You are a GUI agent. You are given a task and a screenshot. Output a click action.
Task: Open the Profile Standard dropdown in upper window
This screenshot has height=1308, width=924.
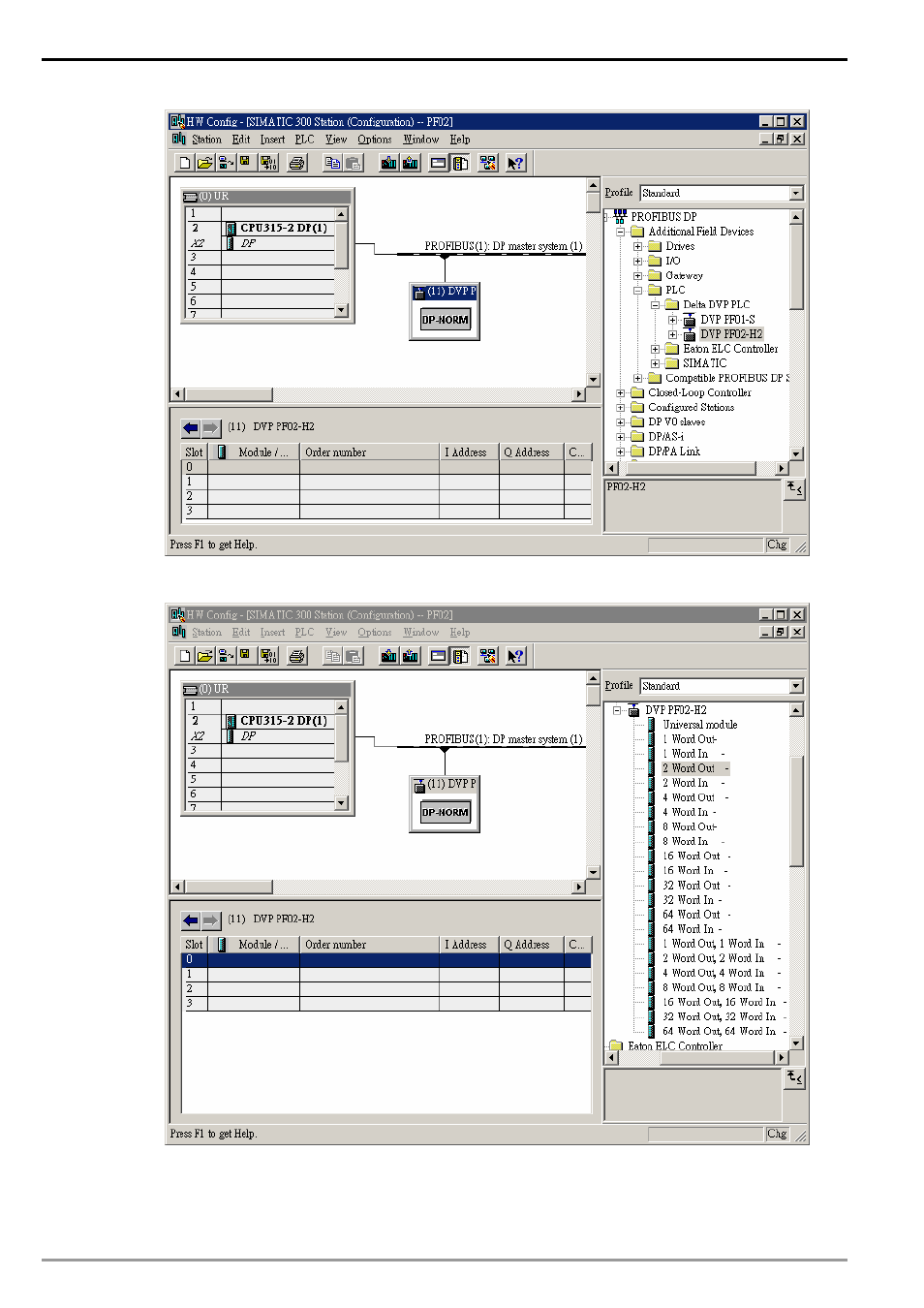pos(796,193)
